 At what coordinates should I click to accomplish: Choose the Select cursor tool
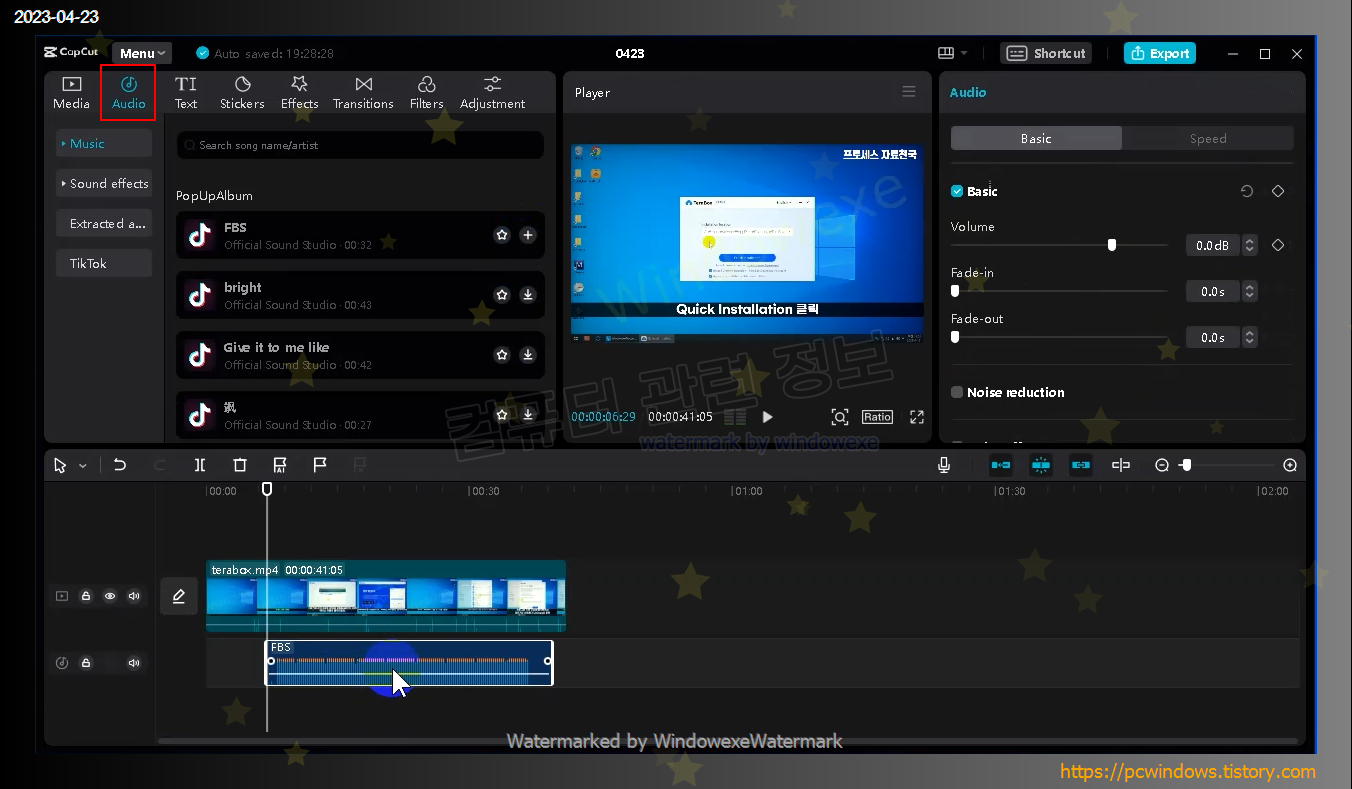click(60, 465)
